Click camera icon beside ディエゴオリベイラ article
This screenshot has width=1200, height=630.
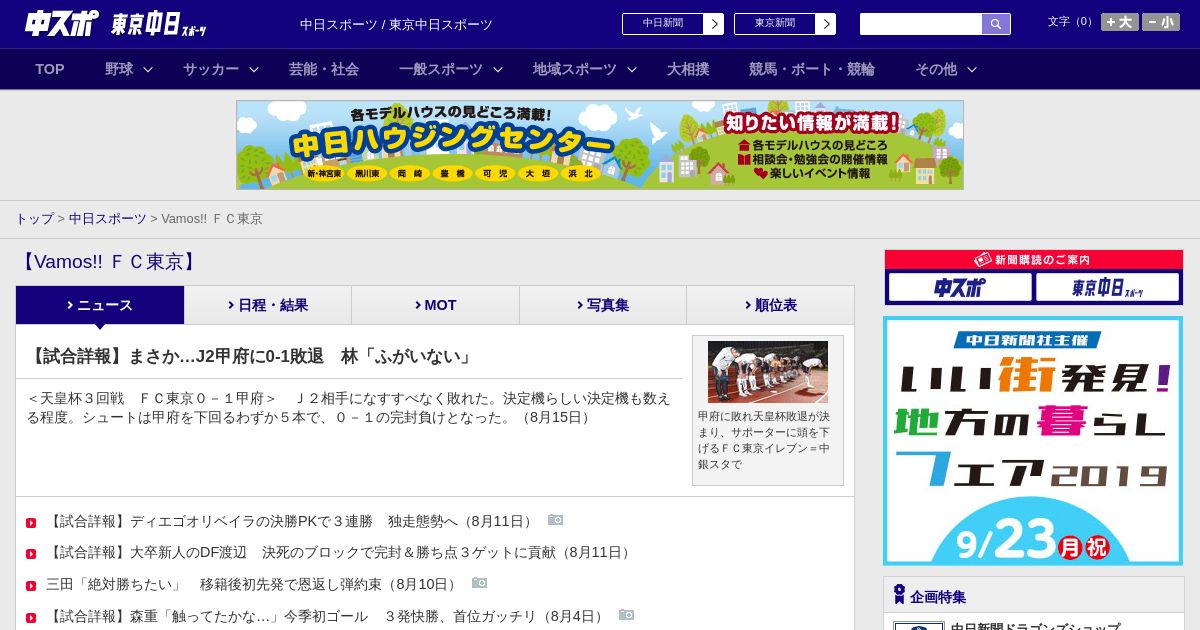pos(556,520)
